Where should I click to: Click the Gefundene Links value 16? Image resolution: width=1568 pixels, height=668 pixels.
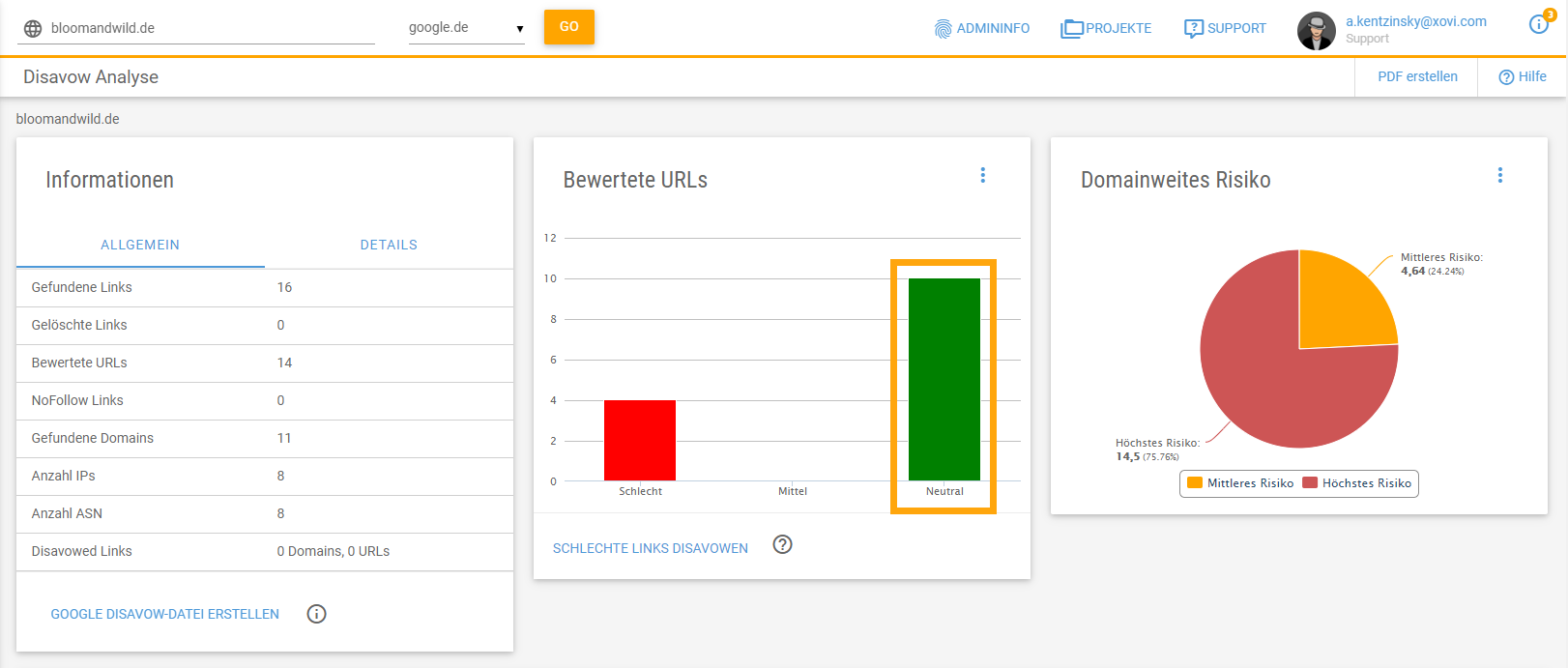284,287
